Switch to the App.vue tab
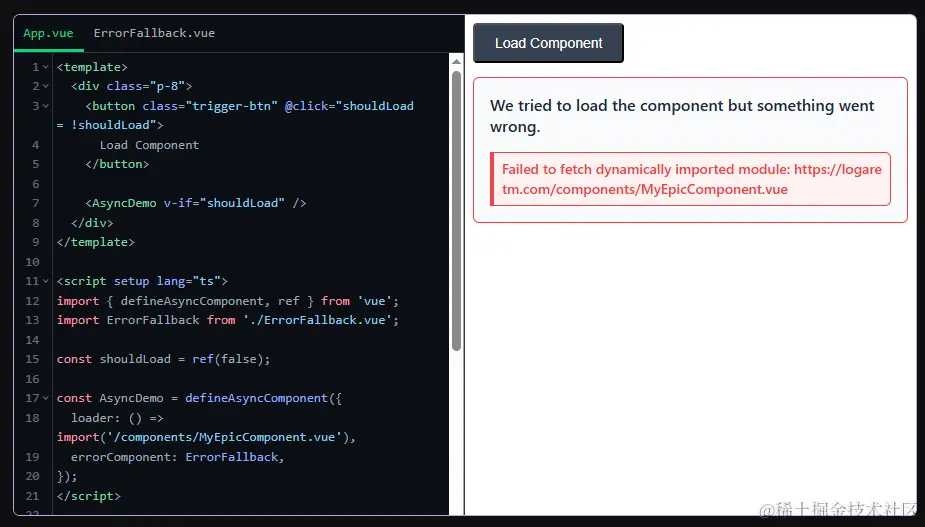The width and height of the screenshot is (925, 527). [x=48, y=33]
